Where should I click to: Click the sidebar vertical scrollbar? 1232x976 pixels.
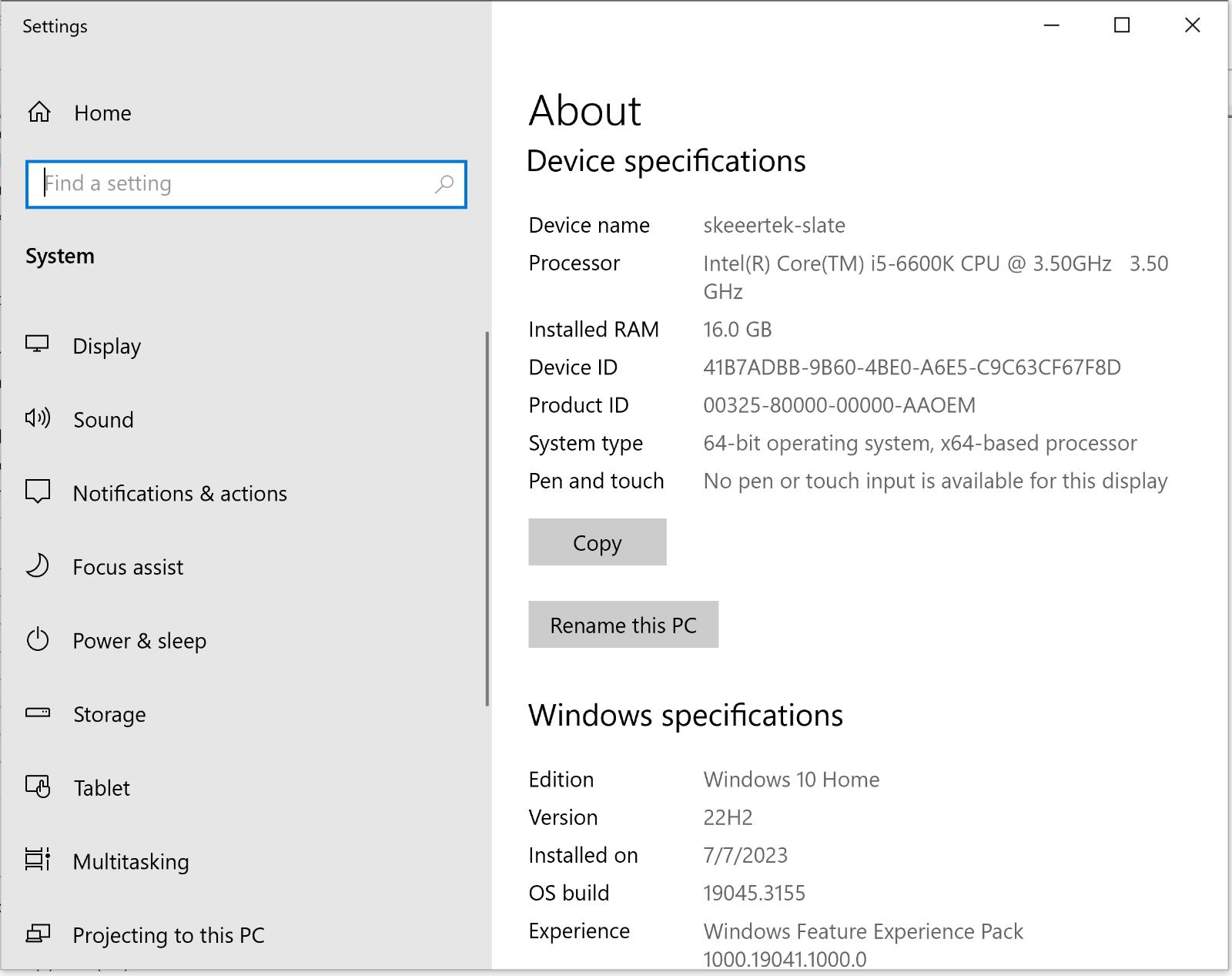pyautogui.click(x=487, y=518)
